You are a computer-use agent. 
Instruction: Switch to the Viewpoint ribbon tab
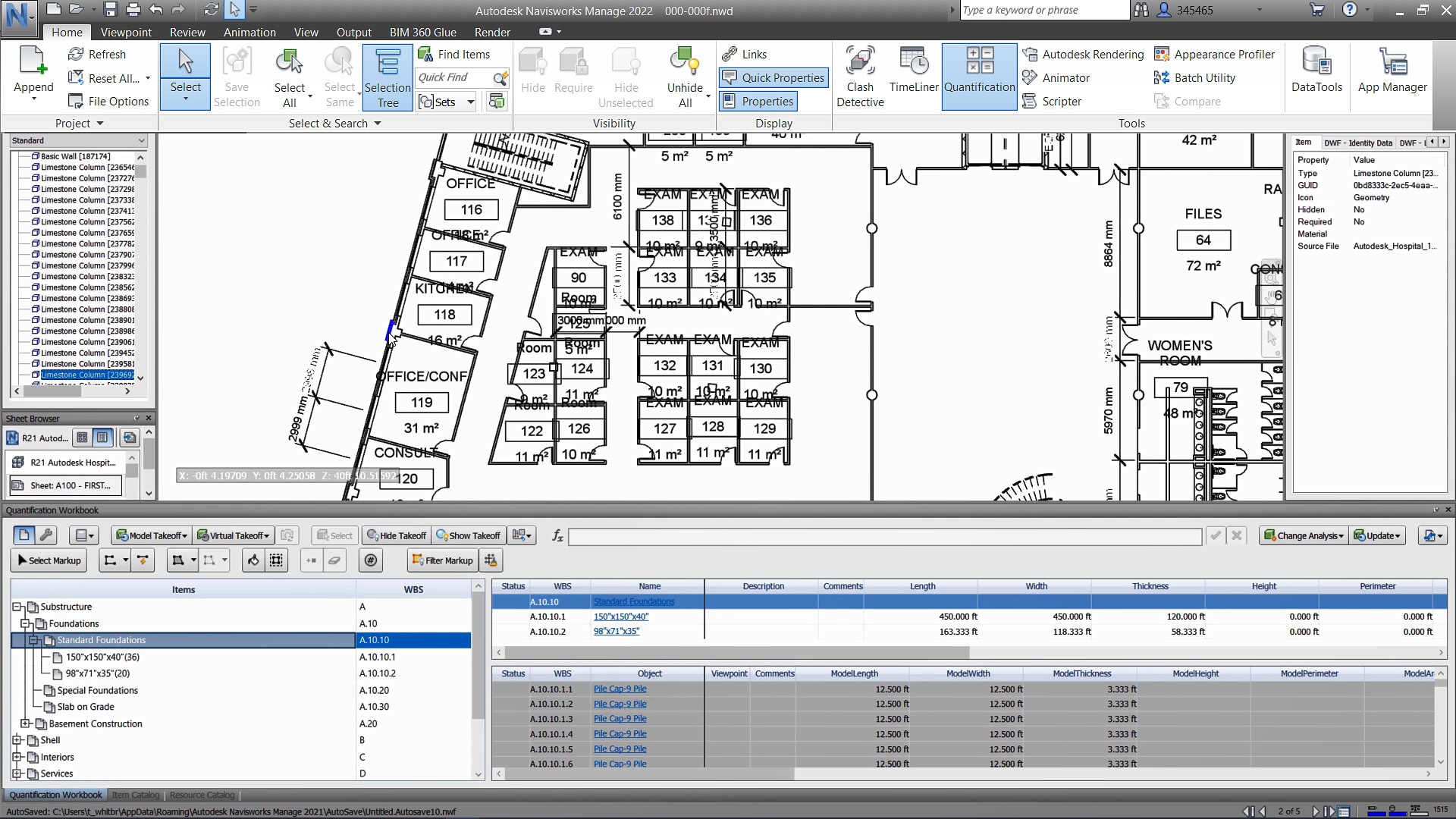(126, 32)
